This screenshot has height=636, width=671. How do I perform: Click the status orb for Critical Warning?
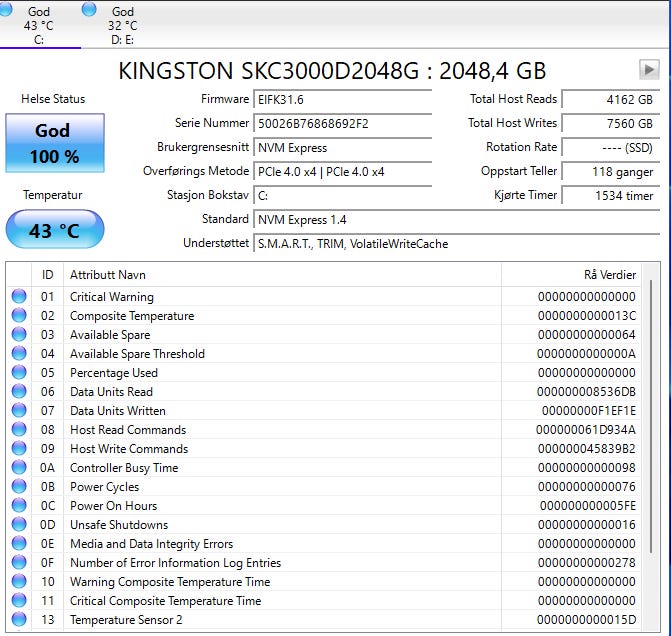coord(19,297)
